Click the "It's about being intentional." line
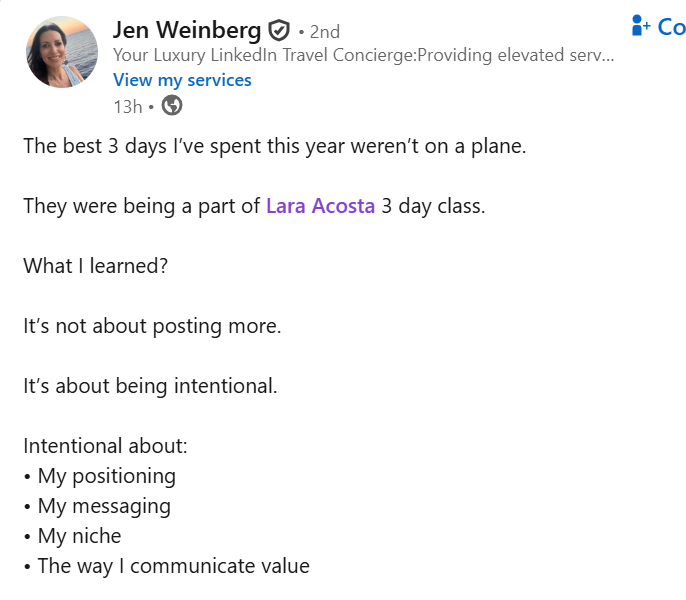 click(150, 386)
